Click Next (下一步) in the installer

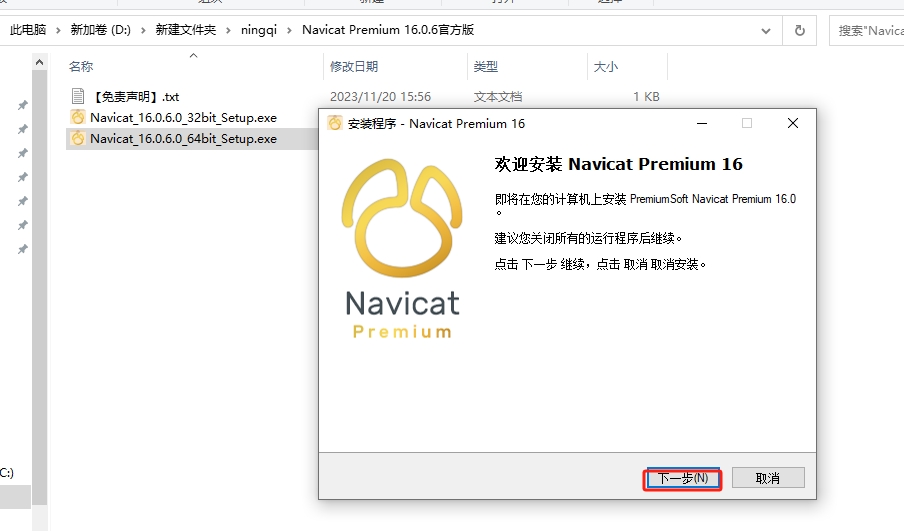(x=683, y=478)
